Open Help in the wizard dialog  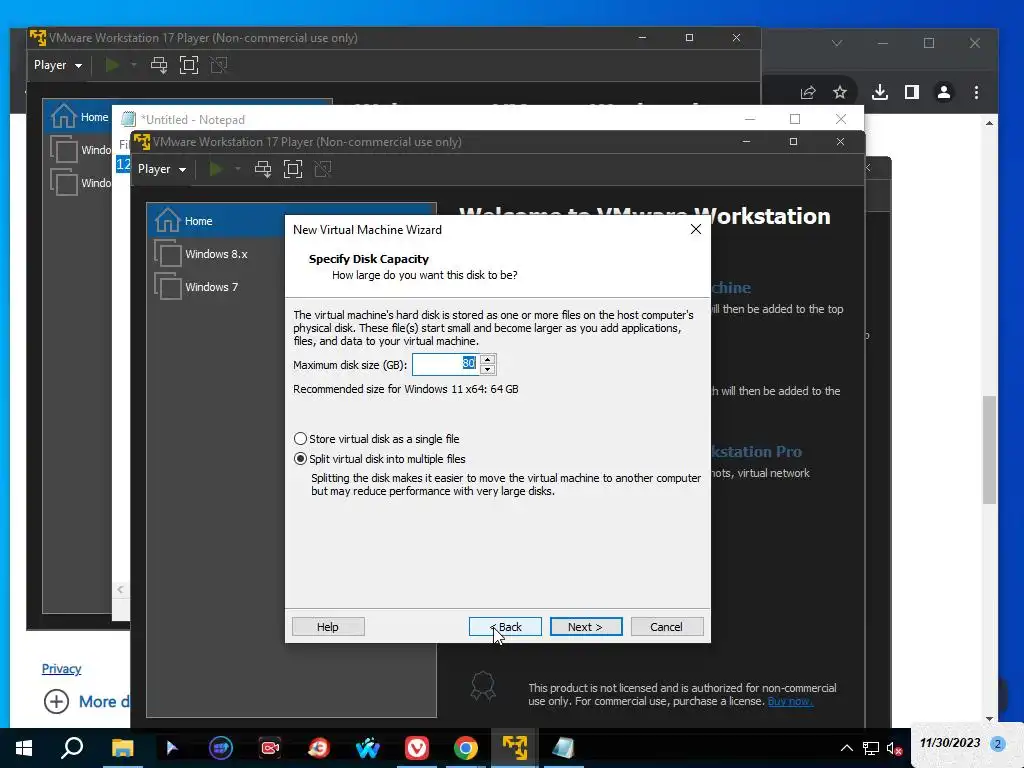click(x=328, y=627)
